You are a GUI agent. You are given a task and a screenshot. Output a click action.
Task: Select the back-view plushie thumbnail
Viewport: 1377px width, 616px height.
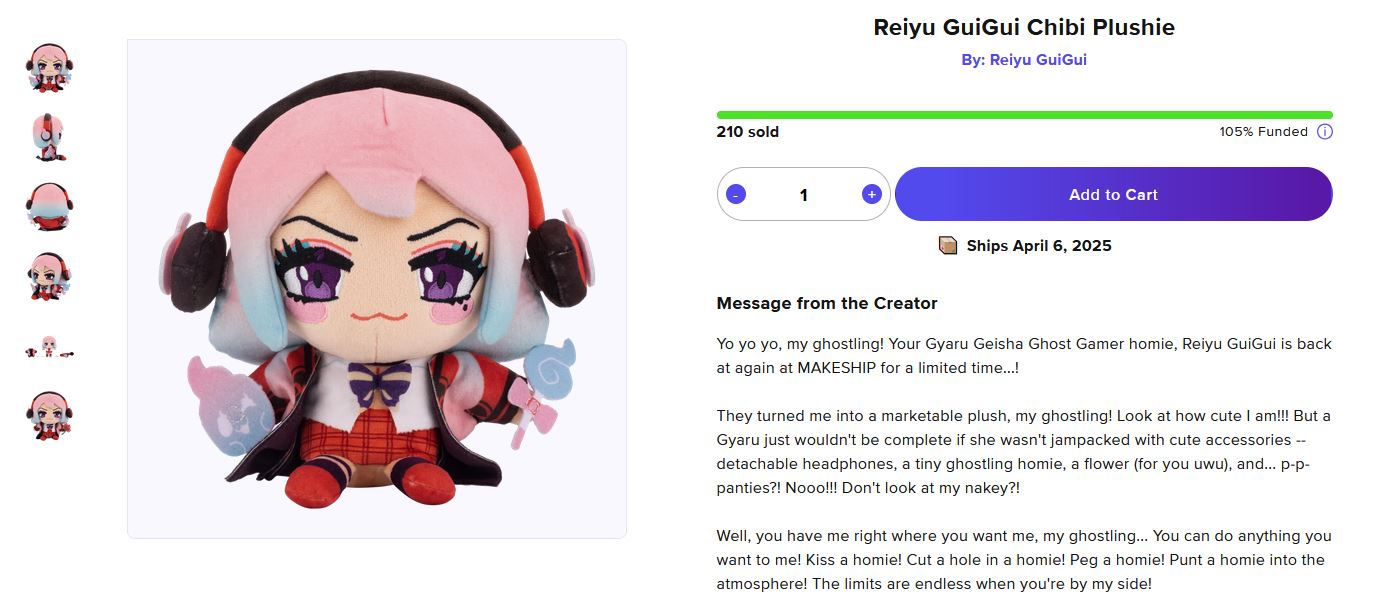tap(49, 207)
